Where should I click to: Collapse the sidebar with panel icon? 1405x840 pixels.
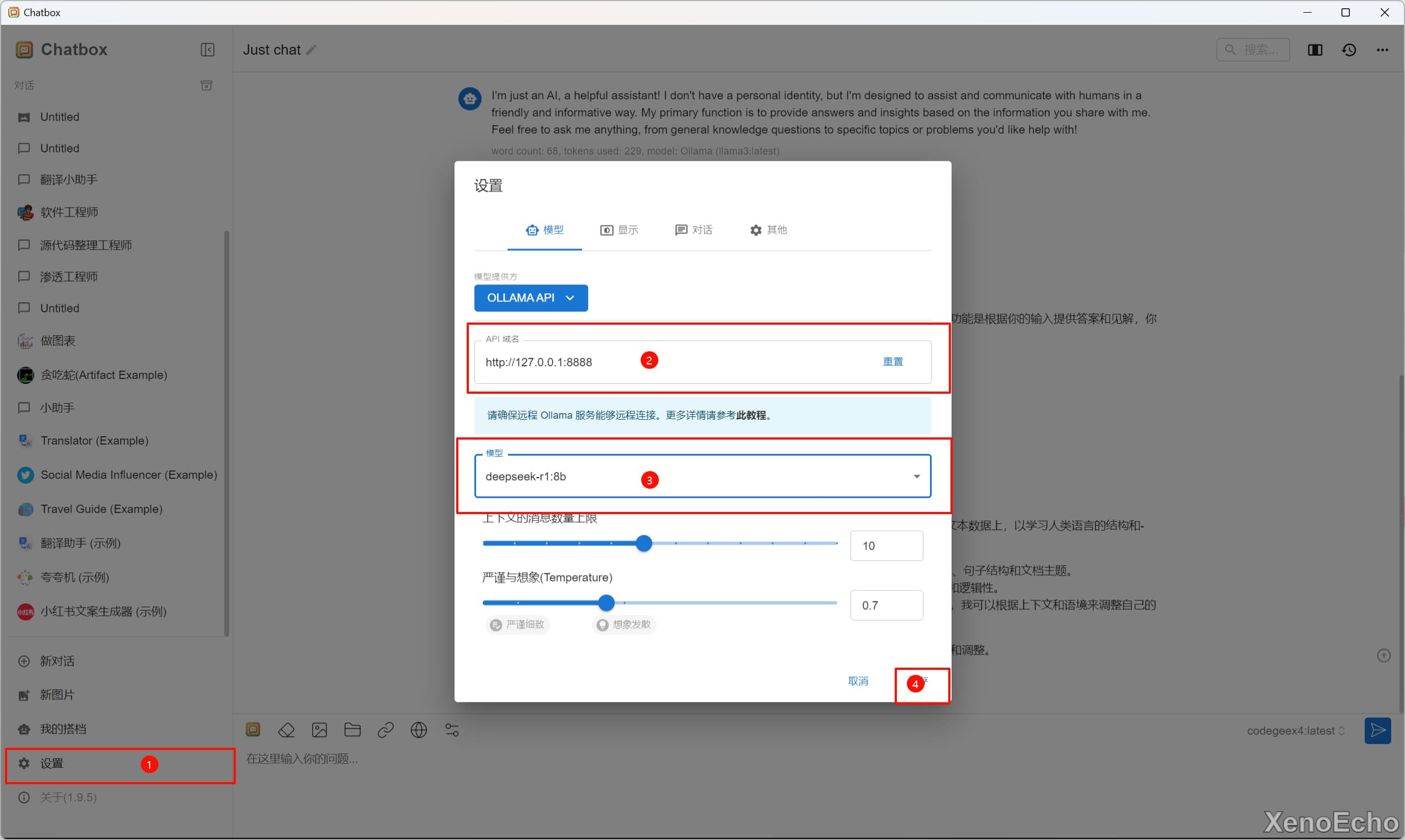point(207,50)
